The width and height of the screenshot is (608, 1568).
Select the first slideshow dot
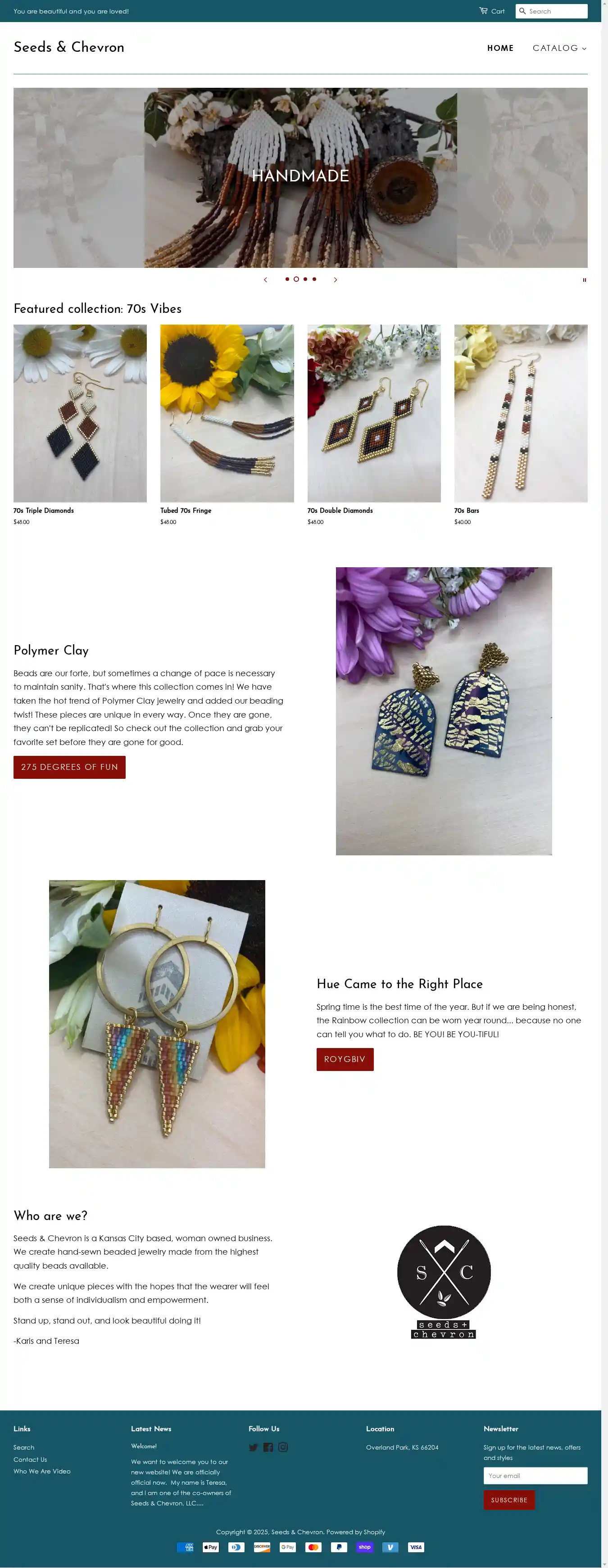(x=287, y=279)
